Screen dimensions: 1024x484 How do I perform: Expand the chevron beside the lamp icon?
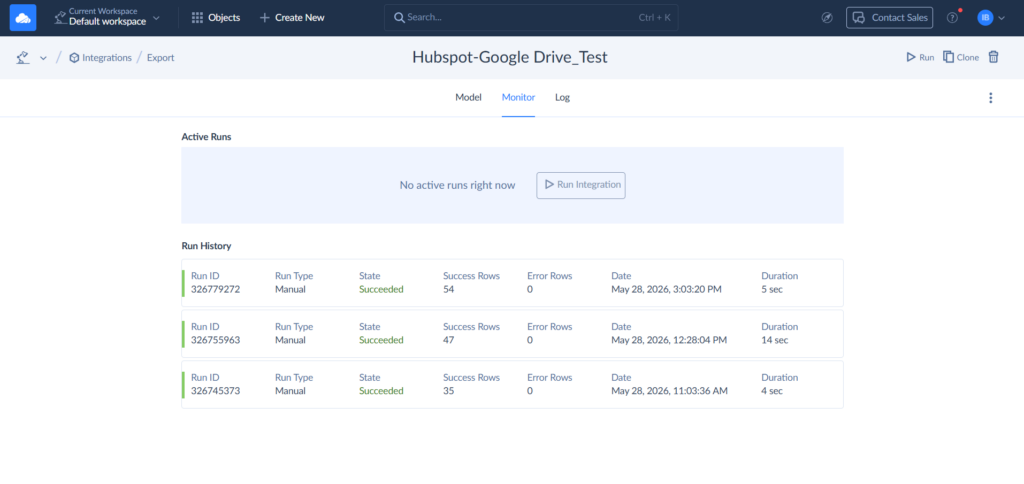43,58
